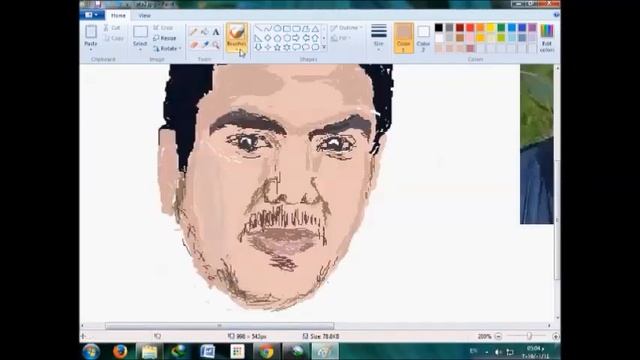Click the reference photo at canvas right
This screenshot has height=360, width=640.
click(536, 144)
